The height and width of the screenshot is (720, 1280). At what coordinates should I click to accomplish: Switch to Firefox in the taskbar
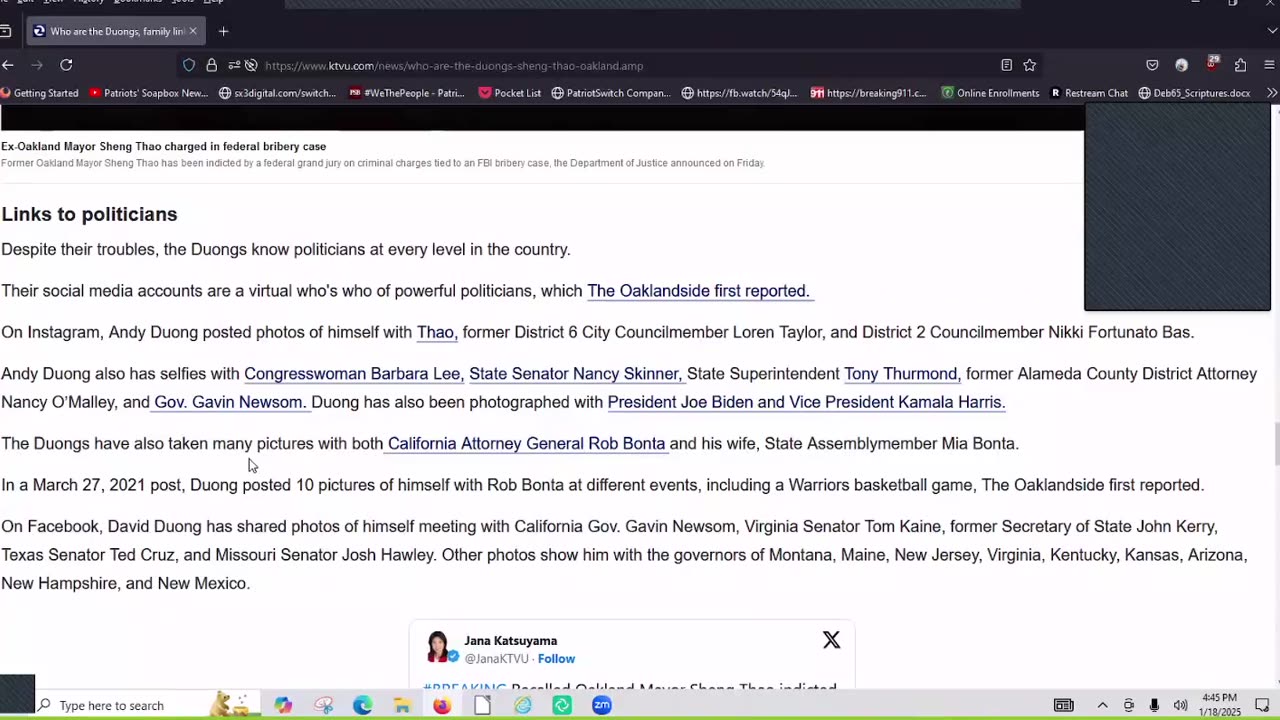point(442,705)
